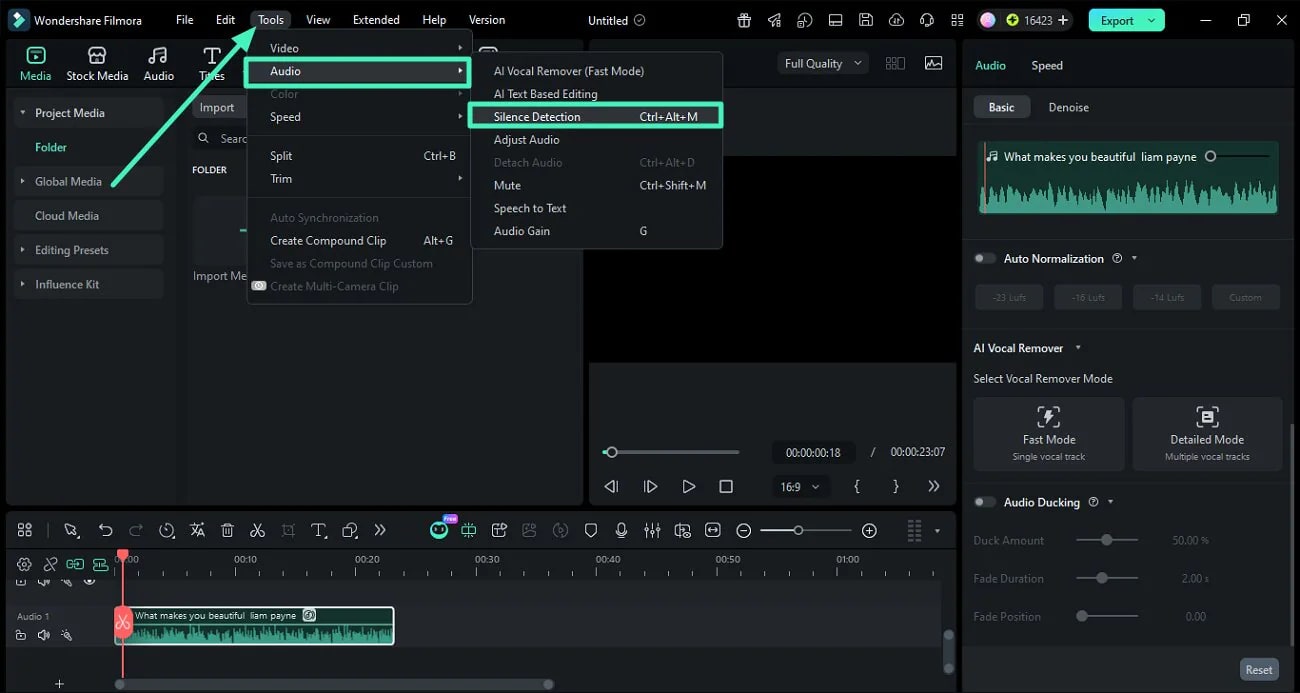Click the scissors split icon in the timeline toolbar

[x=257, y=530]
